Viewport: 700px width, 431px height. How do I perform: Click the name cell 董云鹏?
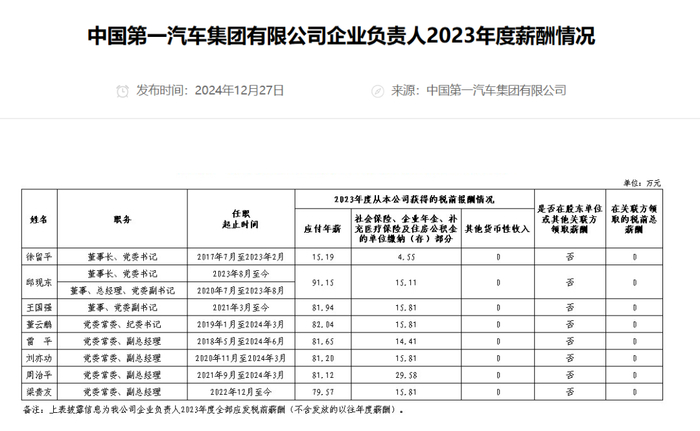pyautogui.click(x=39, y=325)
